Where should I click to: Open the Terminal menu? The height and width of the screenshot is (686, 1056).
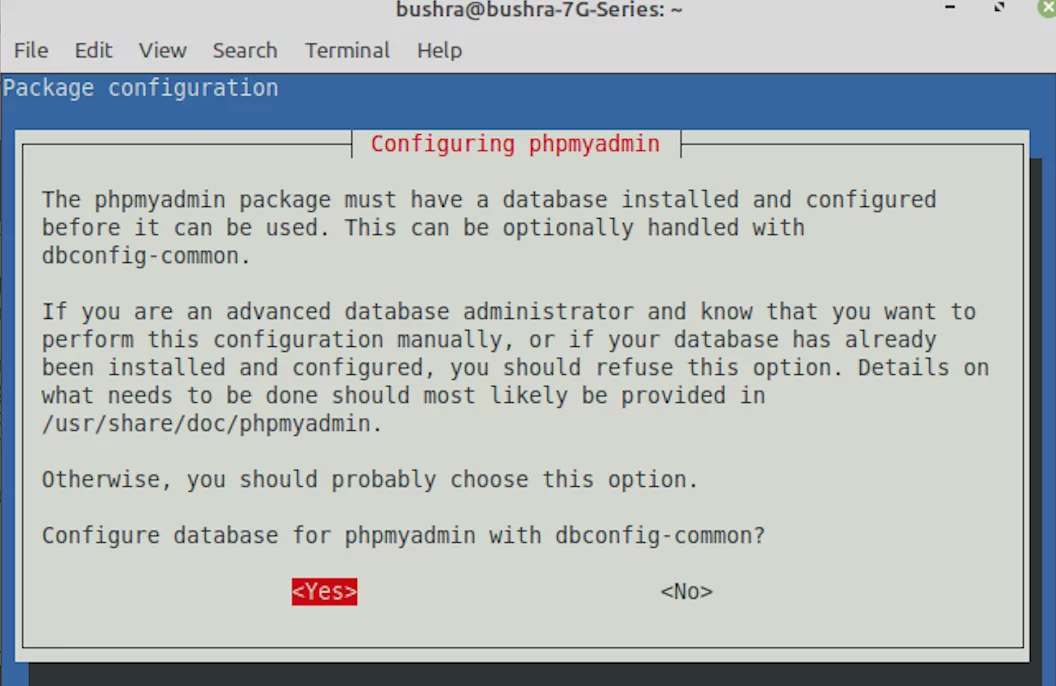347,50
